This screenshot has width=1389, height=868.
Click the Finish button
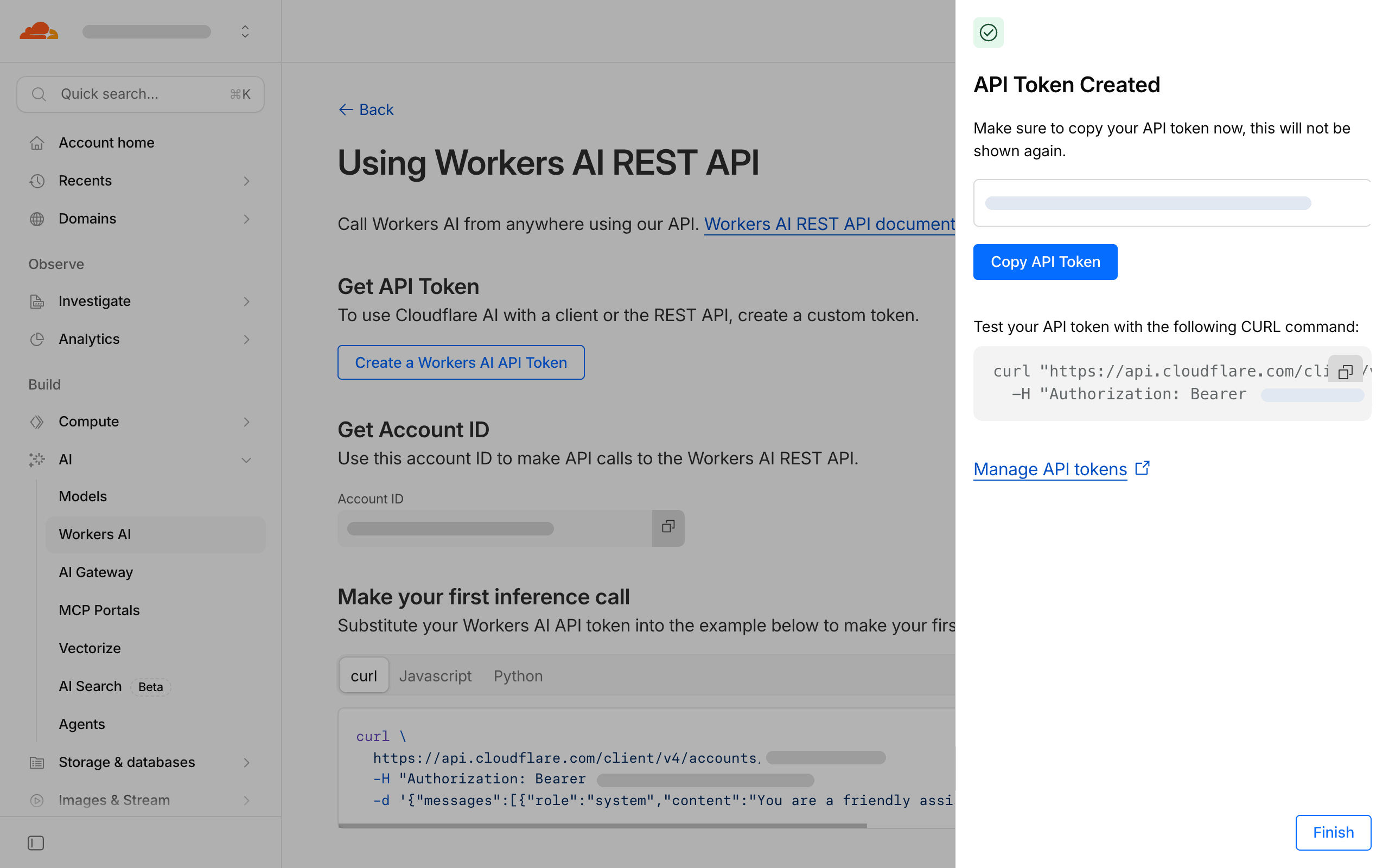pos(1333,832)
